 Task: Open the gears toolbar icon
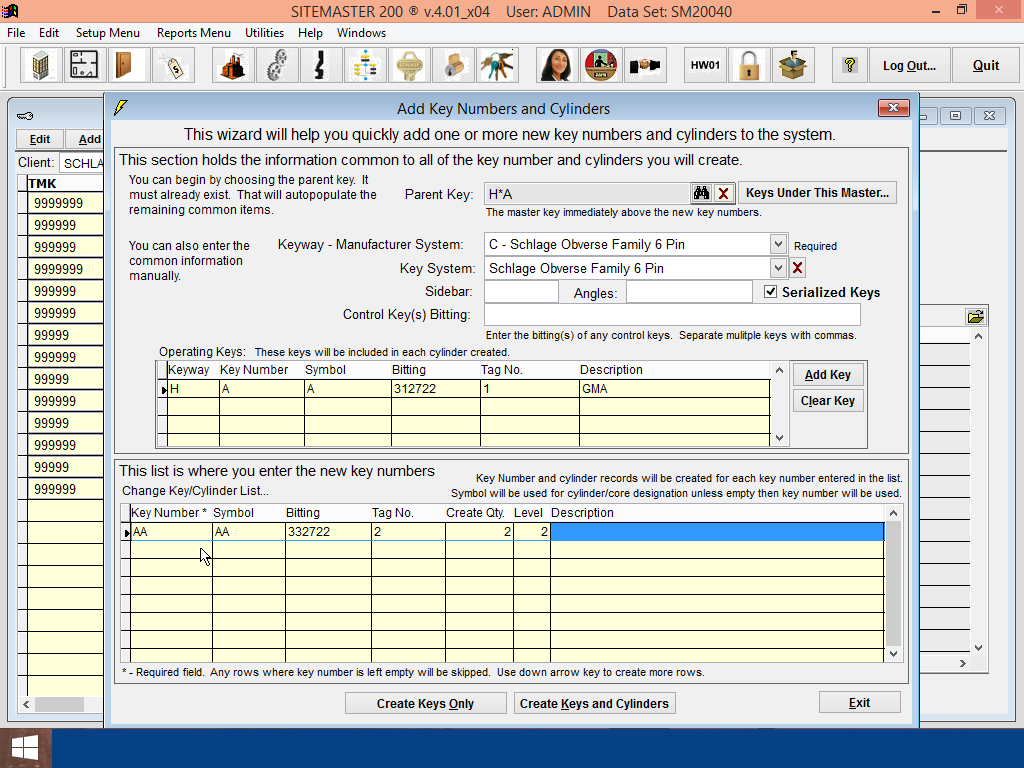coord(277,65)
